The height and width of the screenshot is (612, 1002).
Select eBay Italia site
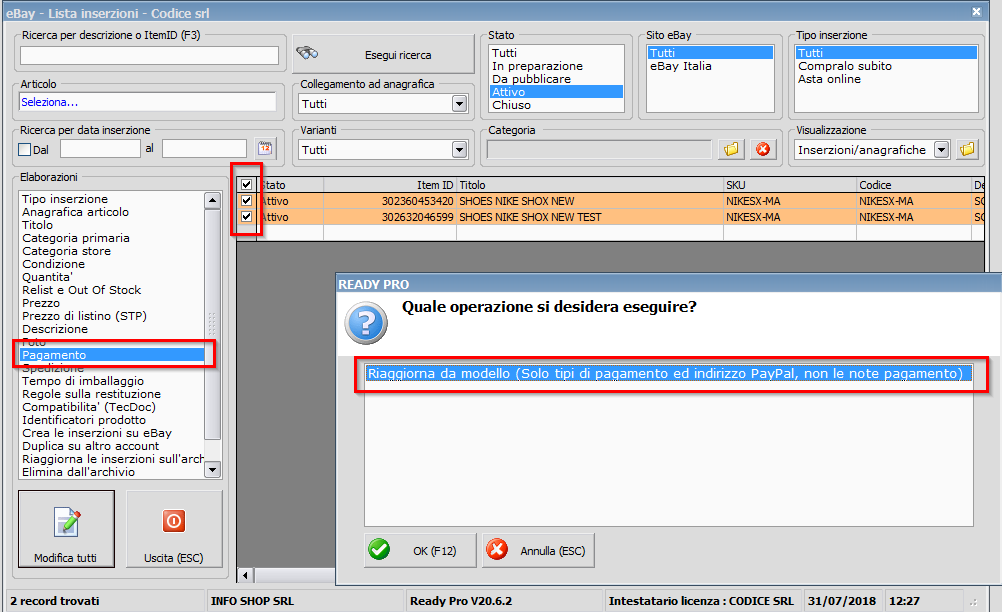click(710, 66)
